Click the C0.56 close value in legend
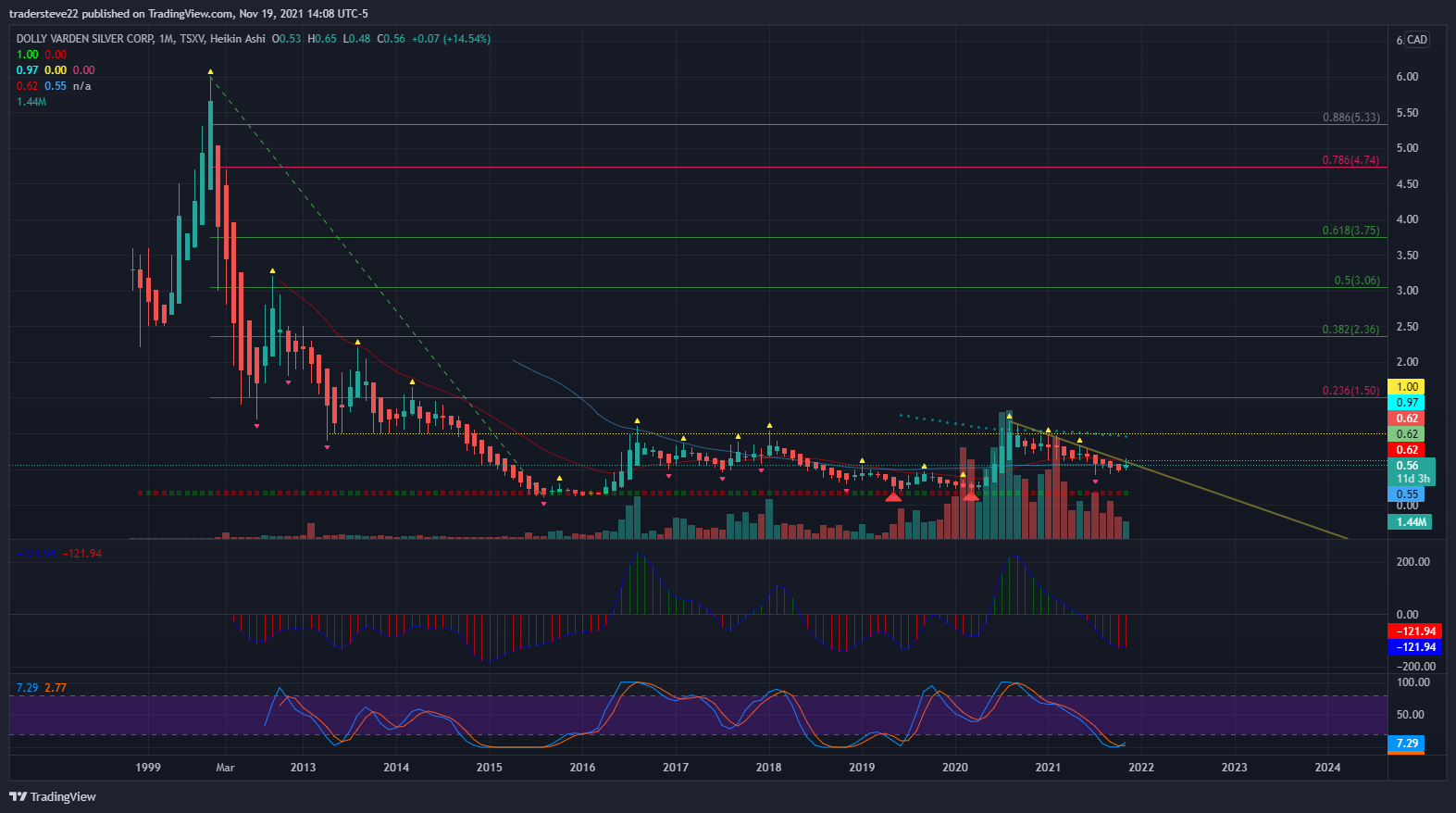1456x813 pixels. [x=391, y=39]
